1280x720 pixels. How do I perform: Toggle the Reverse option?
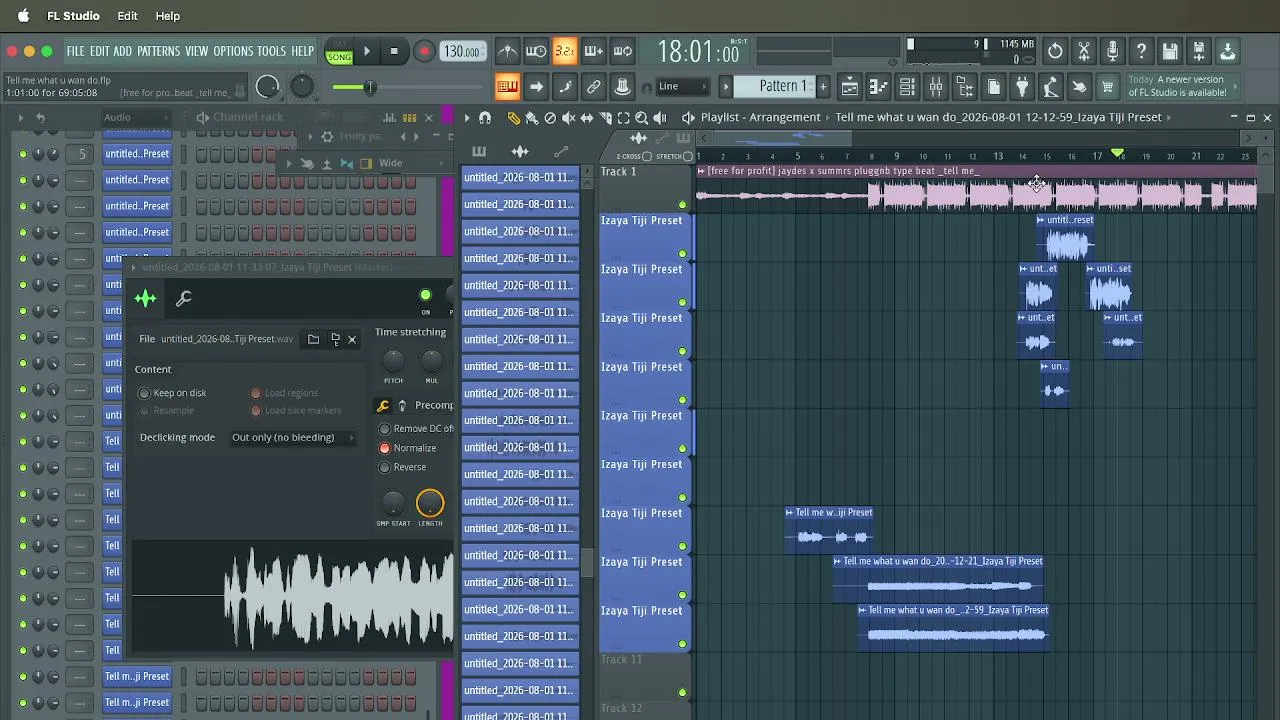pyautogui.click(x=384, y=467)
